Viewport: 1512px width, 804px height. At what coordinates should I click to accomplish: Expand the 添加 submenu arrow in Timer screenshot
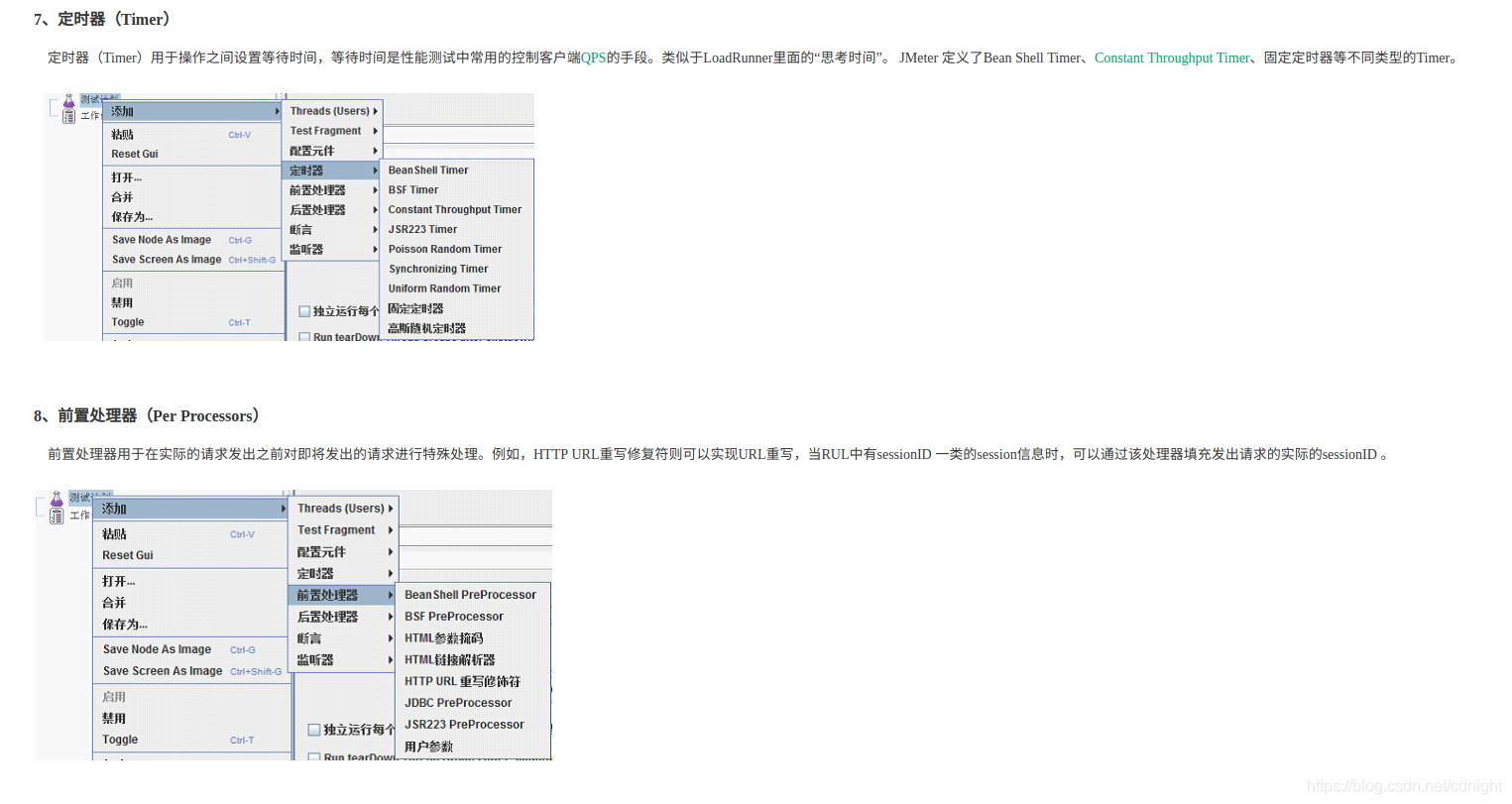tap(277, 111)
